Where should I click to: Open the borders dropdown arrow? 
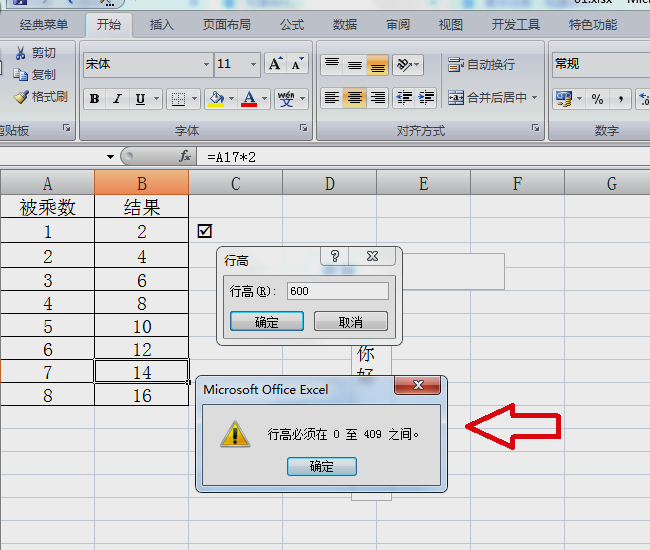[194, 99]
